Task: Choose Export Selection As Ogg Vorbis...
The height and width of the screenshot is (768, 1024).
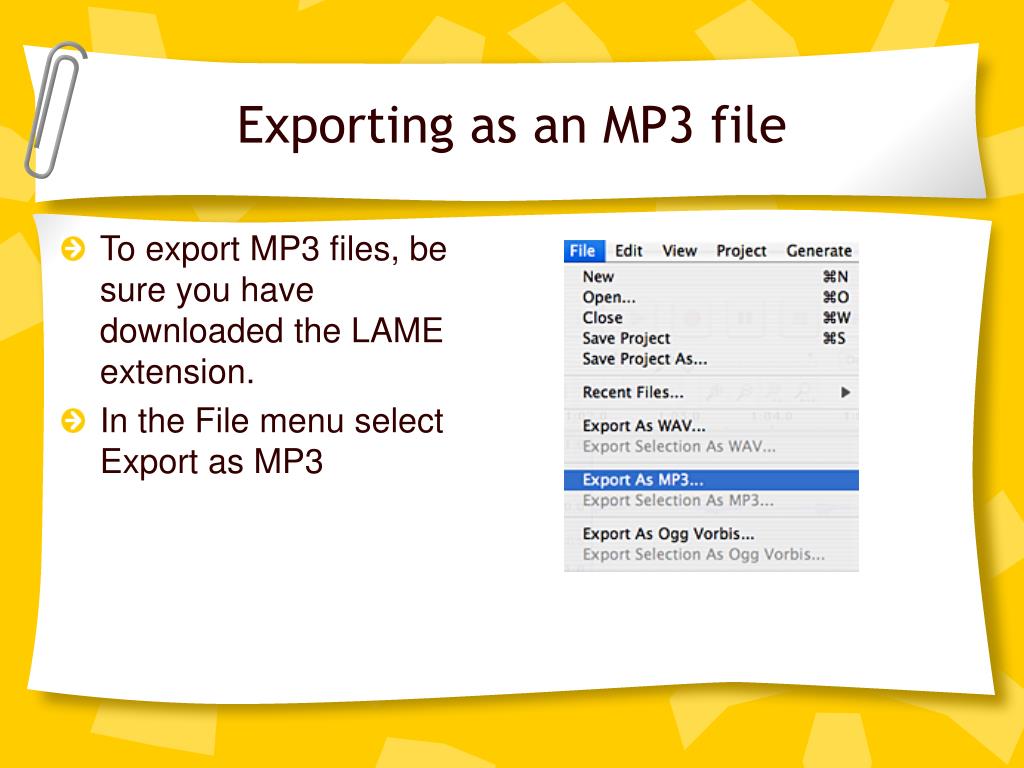Action: pos(711,554)
